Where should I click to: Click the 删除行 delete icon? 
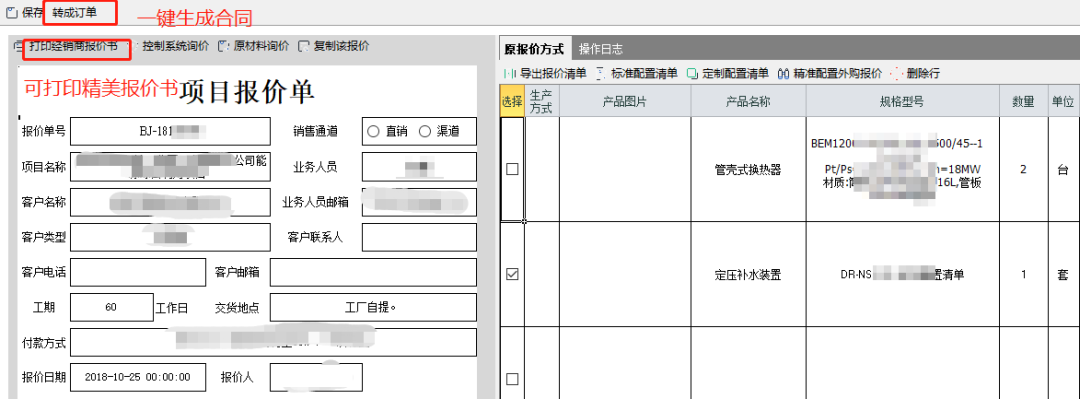click(896, 73)
